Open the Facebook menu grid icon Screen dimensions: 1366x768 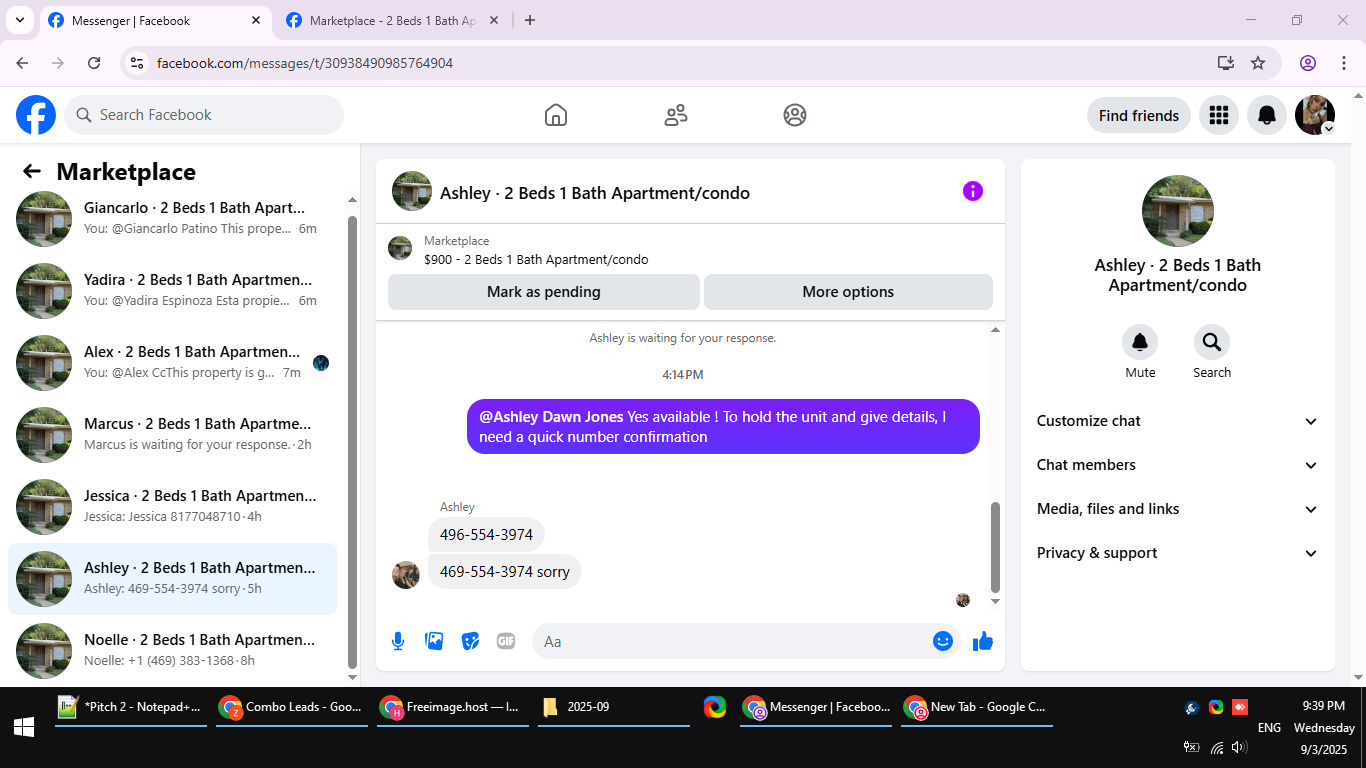click(1218, 115)
